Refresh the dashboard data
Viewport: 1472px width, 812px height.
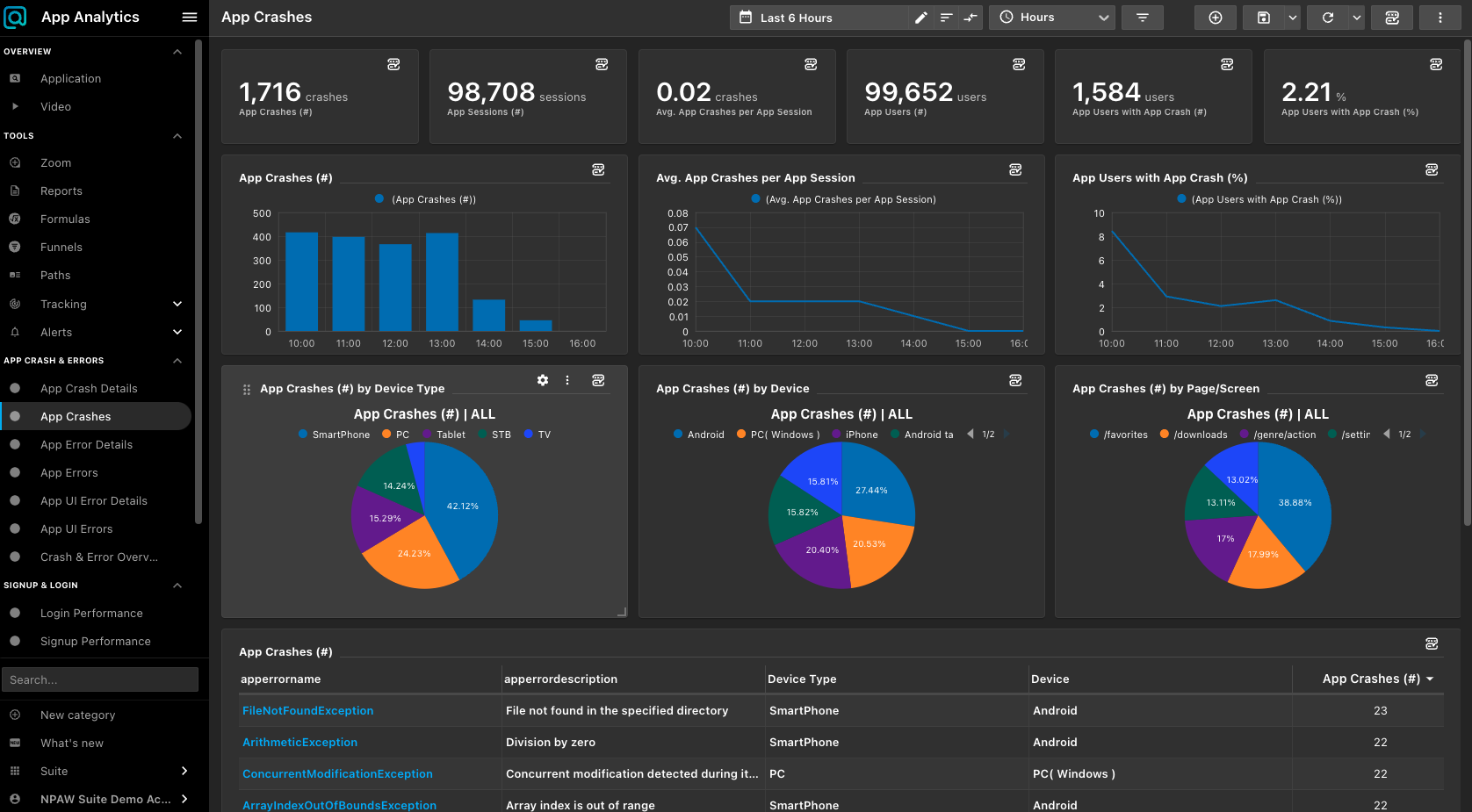1328,17
